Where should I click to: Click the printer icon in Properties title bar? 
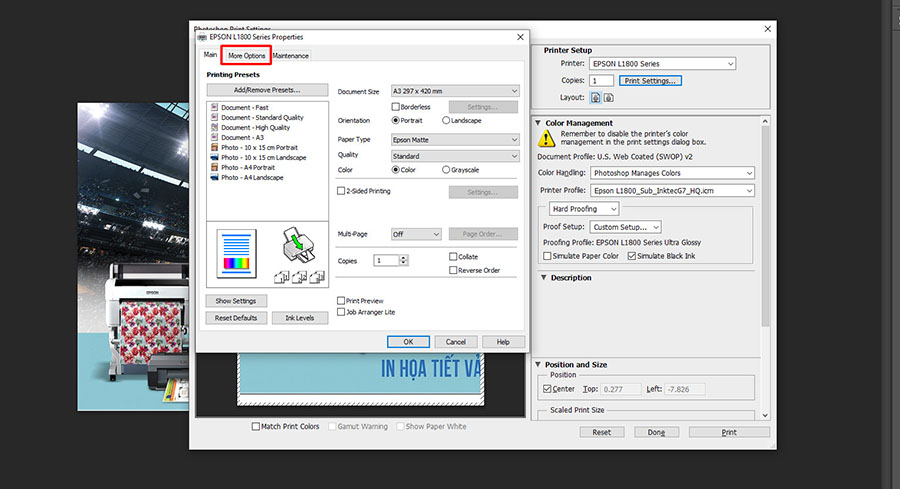[202, 37]
